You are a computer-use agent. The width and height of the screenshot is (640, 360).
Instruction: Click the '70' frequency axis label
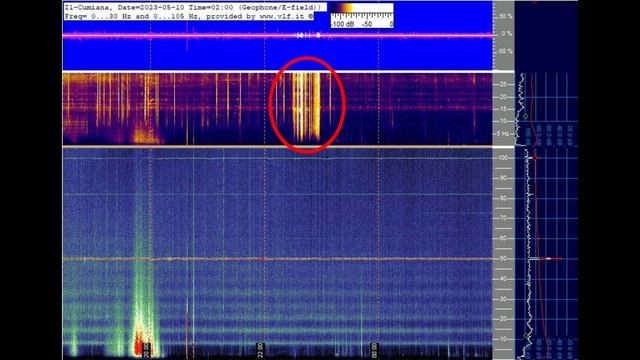503,218
